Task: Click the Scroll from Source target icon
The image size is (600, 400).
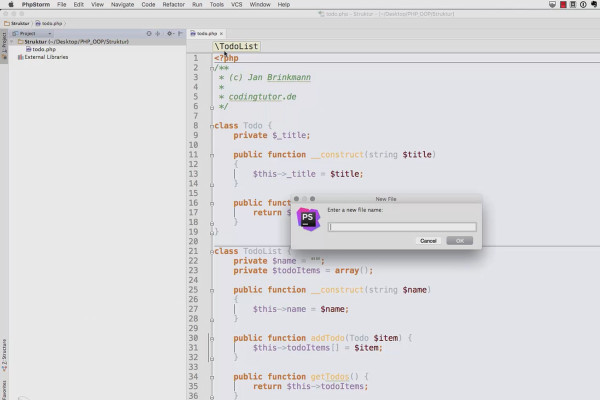Action: [x=149, y=34]
